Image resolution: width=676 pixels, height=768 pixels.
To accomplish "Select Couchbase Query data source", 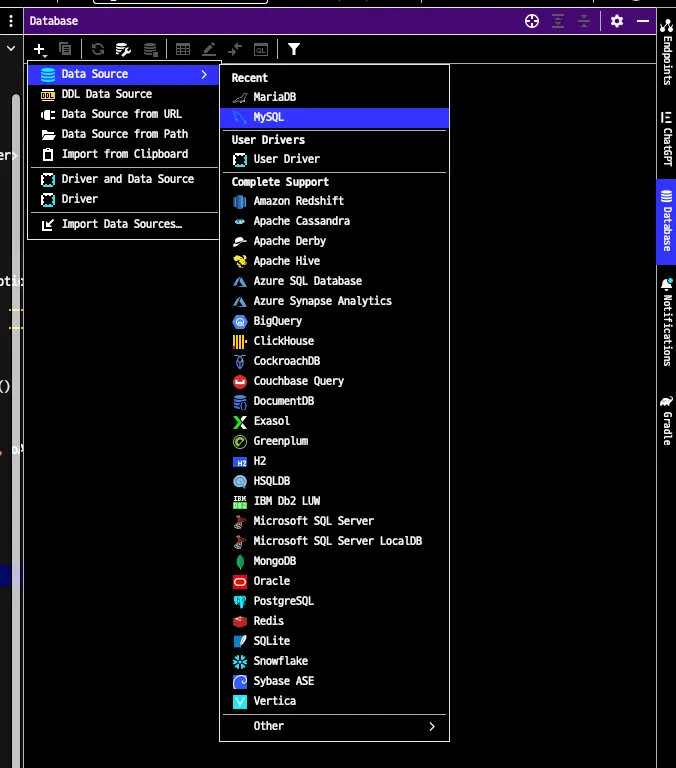I will pyautogui.click(x=334, y=381).
